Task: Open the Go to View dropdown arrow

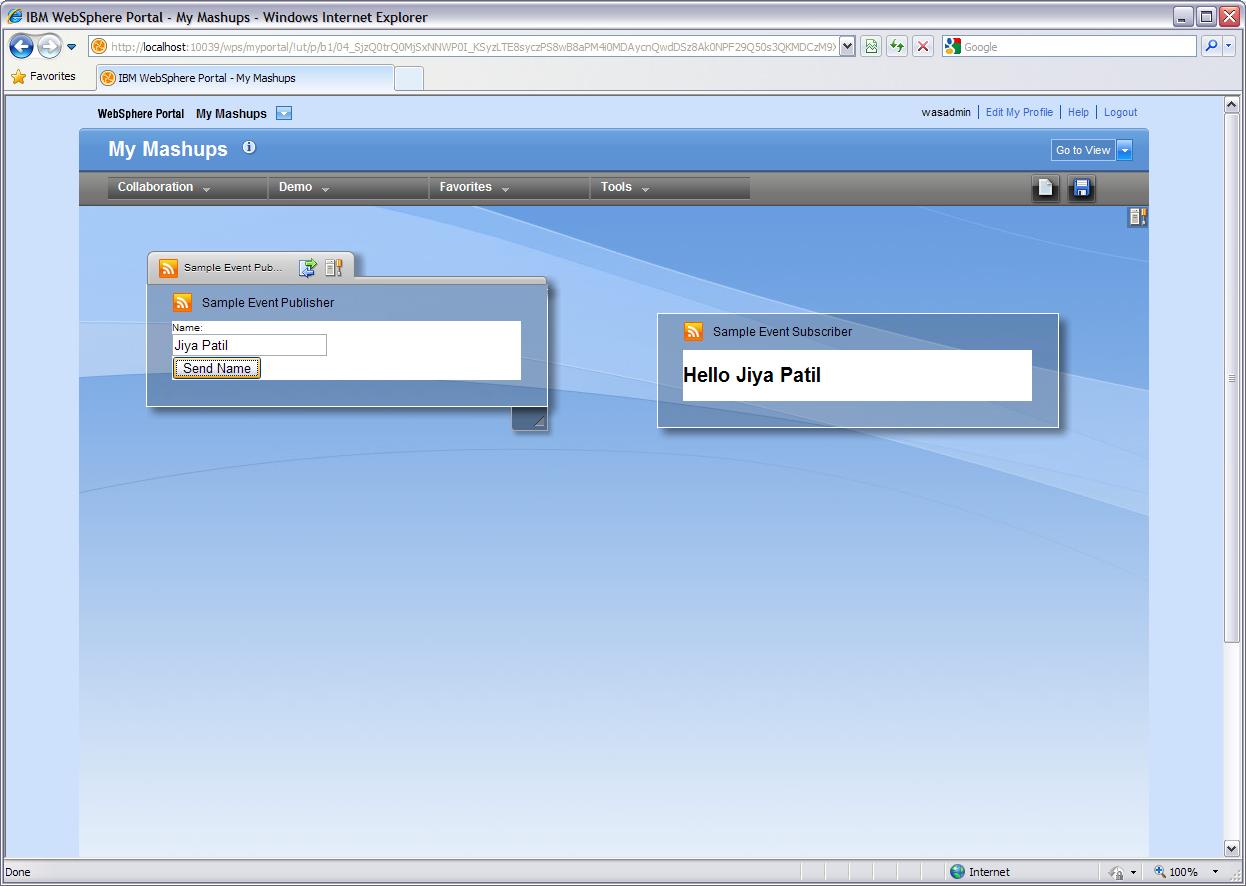Action: point(1125,150)
